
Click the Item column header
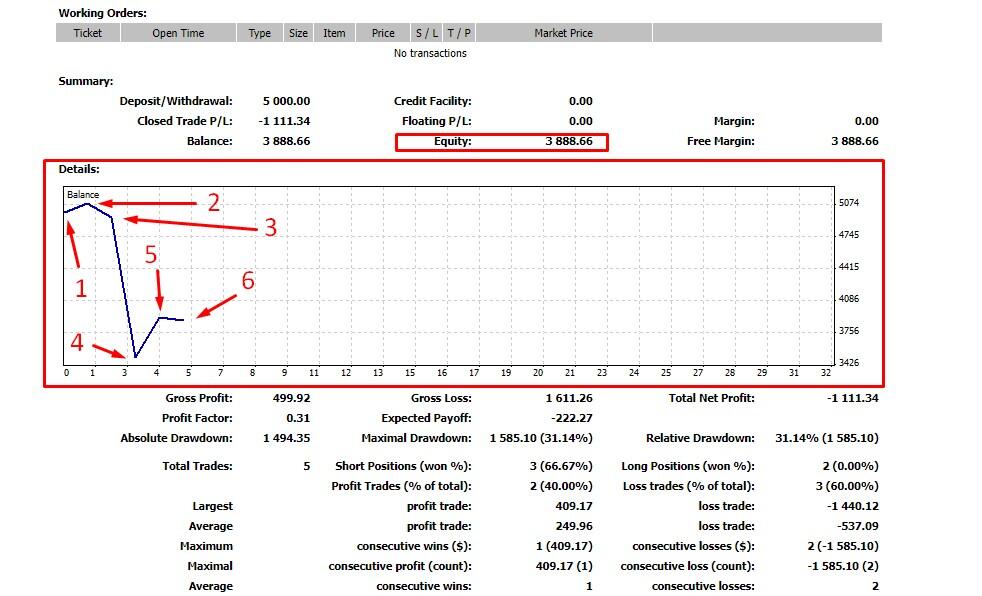pyautogui.click(x=333, y=32)
